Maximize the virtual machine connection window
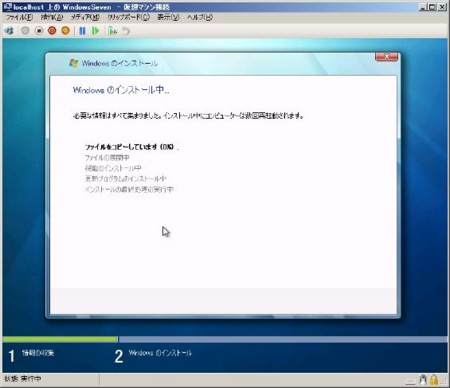 pyautogui.click(x=432, y=7)
